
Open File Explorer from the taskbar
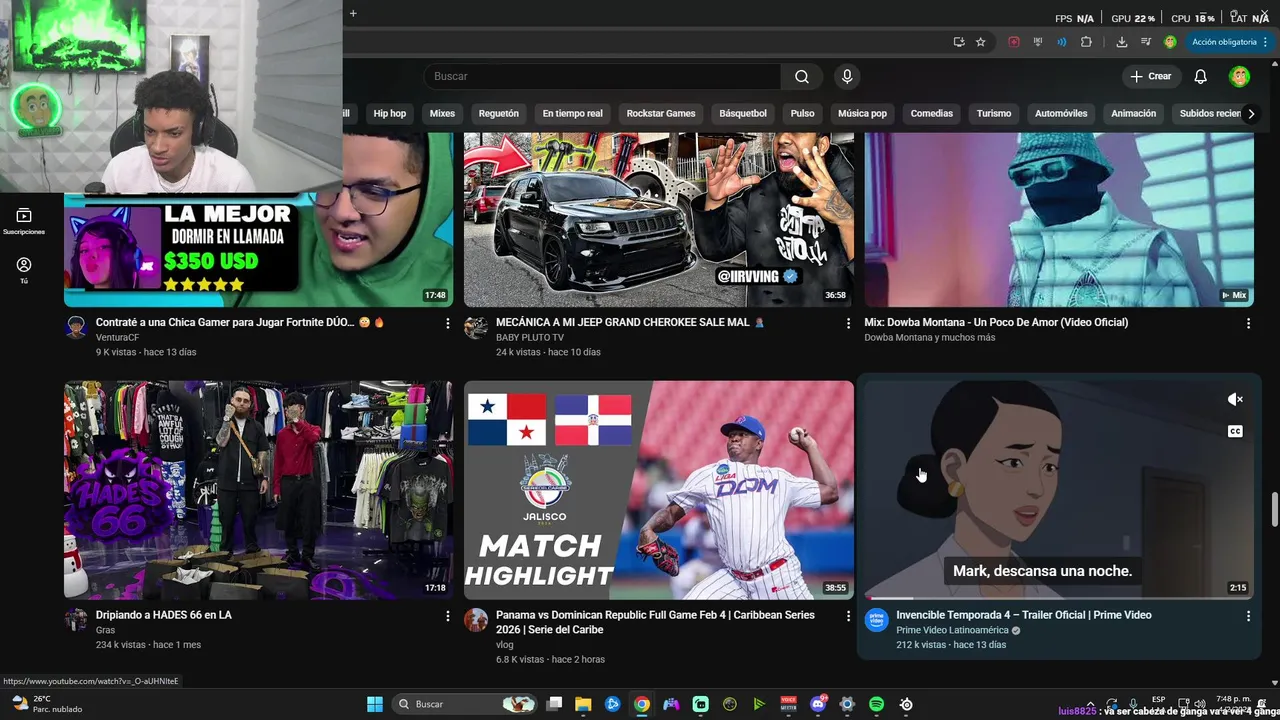point(583,704)
